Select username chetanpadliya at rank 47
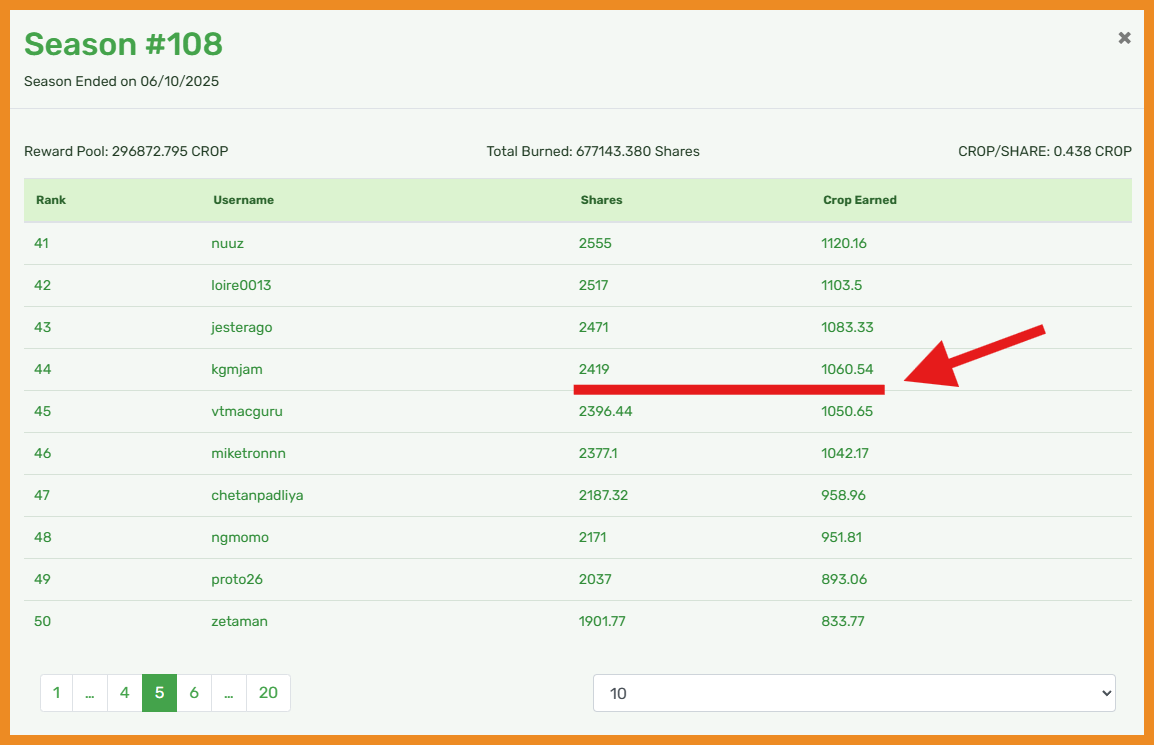The image size is (1154, 745). (x=257, y=495)
